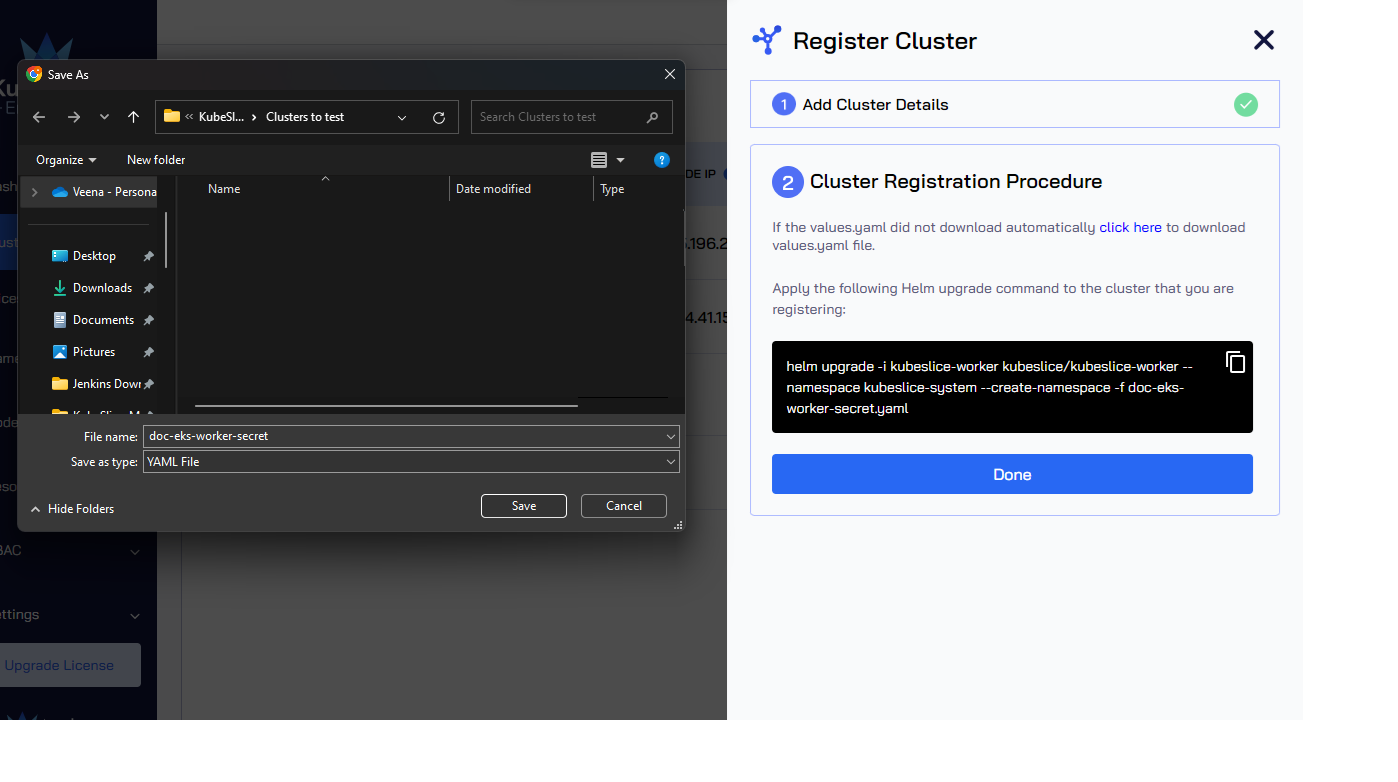Close the Register Cluster panel
Viewport: 1398px width, 782px height.
click(x=1264, y=40)
